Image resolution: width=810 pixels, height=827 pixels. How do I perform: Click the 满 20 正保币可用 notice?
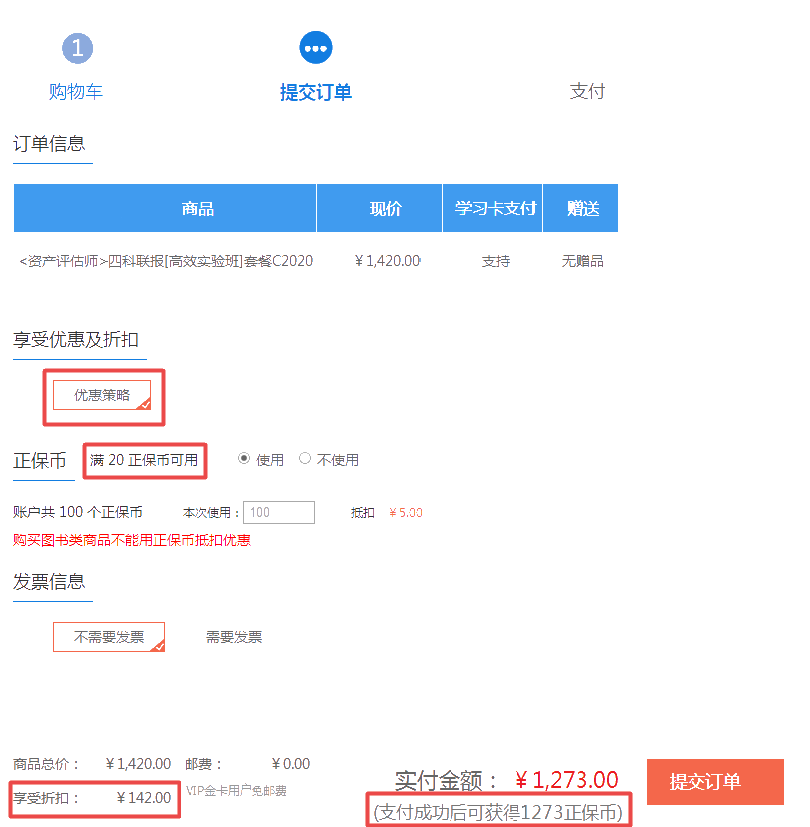click(144, 460)
